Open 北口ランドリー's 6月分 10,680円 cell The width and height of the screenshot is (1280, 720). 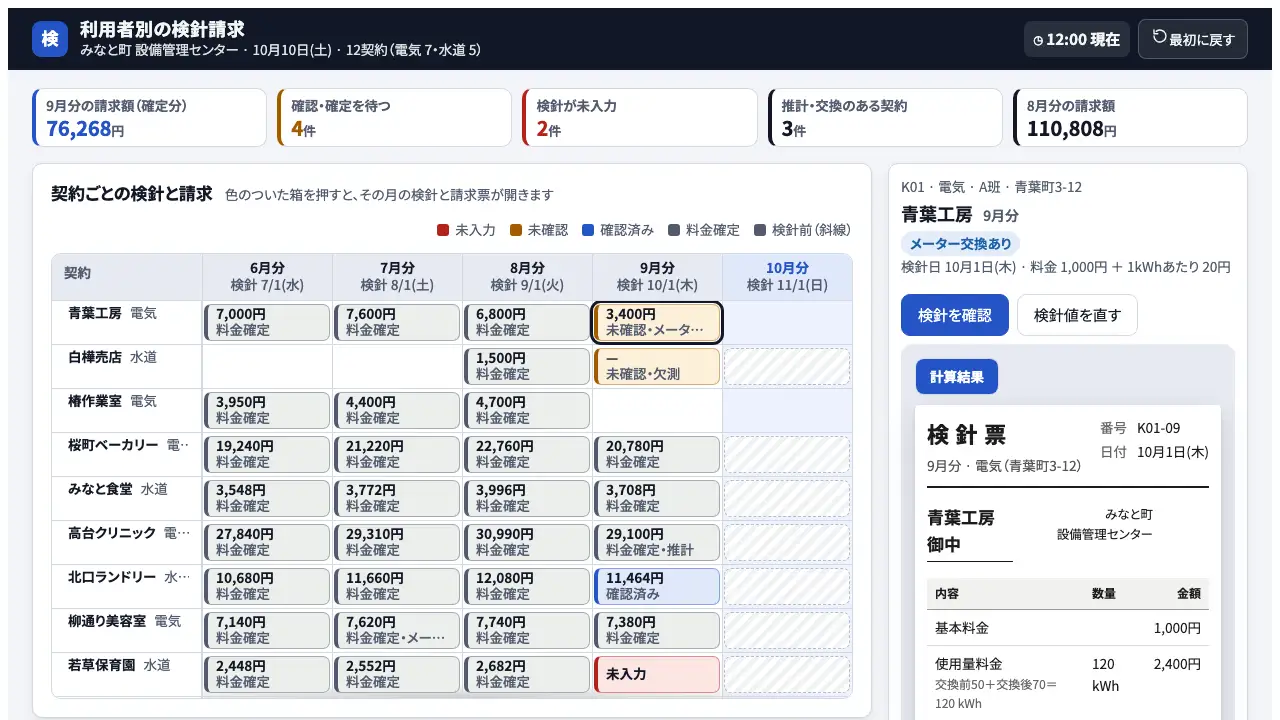point(267,586)
